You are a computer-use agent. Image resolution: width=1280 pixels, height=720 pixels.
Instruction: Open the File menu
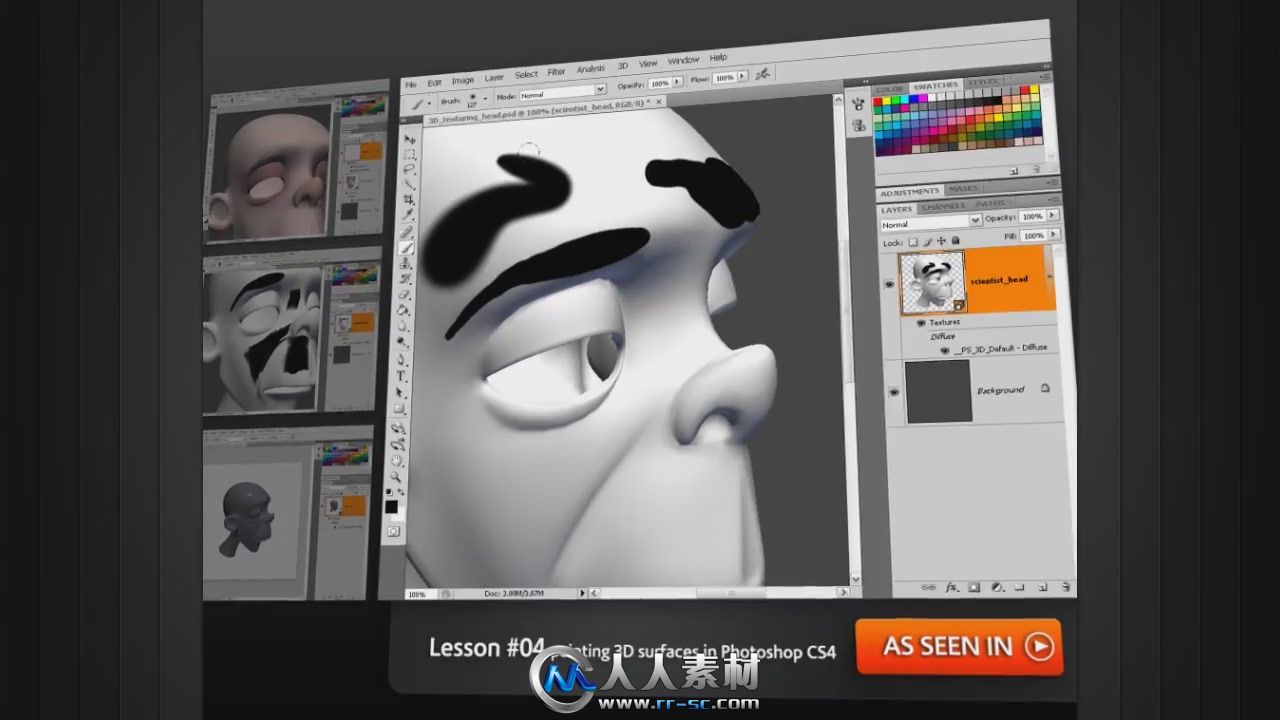pos(411,85)
